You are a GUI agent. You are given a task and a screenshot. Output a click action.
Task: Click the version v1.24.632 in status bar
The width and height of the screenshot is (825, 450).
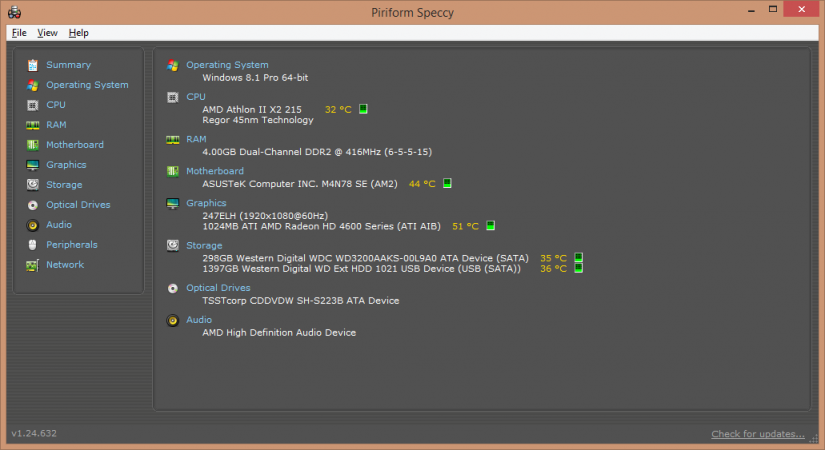pyautogui.click(x=34, y=433)
